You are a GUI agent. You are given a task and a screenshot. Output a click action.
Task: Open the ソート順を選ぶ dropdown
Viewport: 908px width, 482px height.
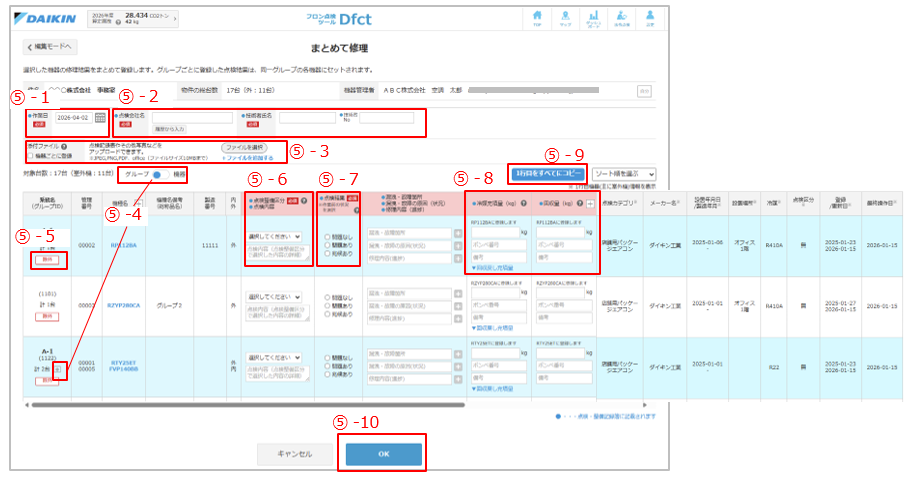[x=623, y=174]
